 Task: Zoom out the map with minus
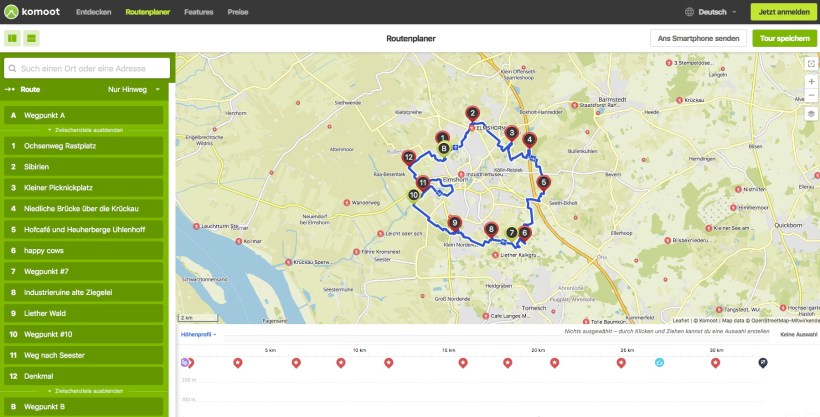tap(811, 96)
